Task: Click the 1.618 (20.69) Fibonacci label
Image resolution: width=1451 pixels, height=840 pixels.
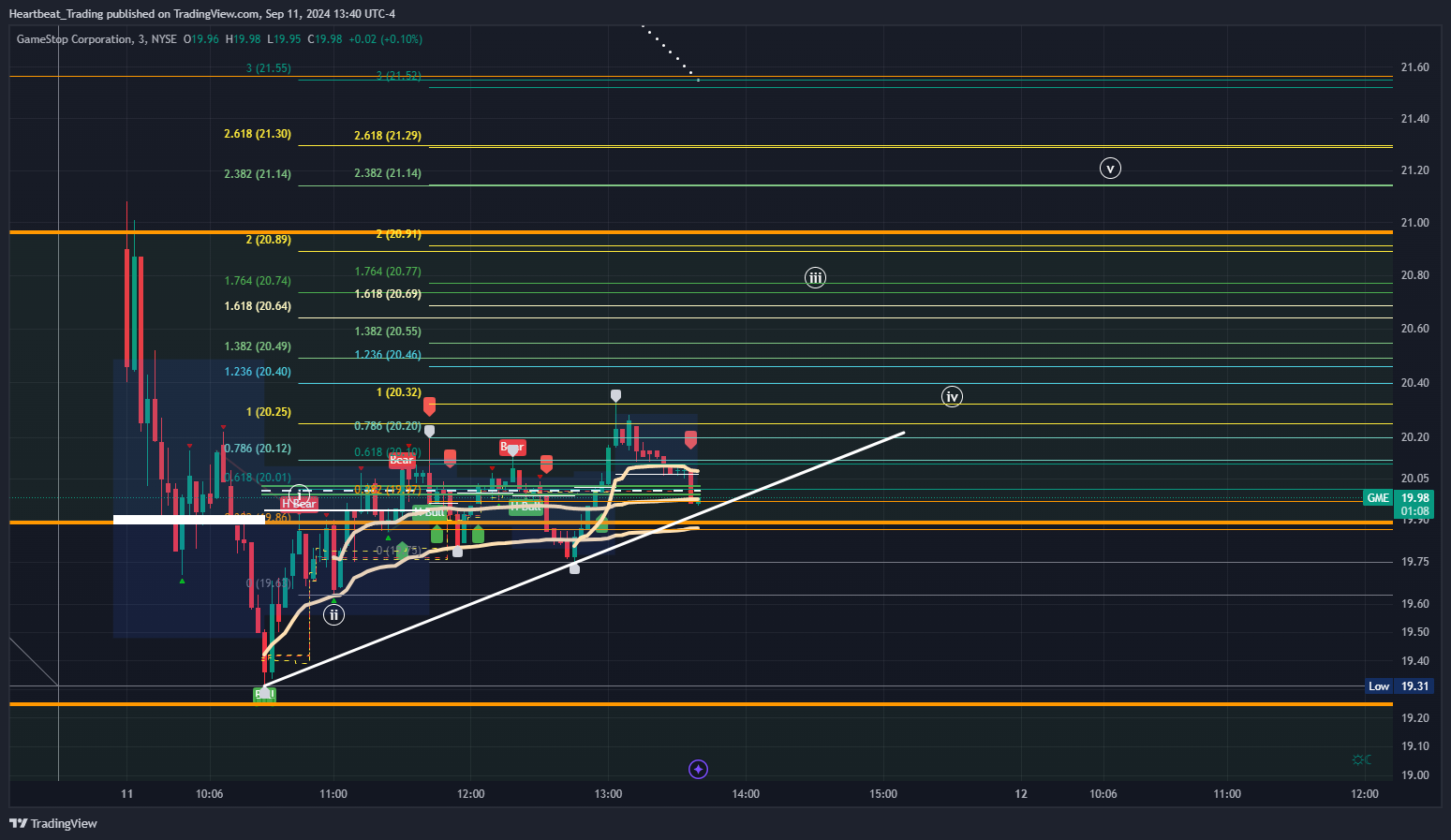Action: [x=388, y=294]
